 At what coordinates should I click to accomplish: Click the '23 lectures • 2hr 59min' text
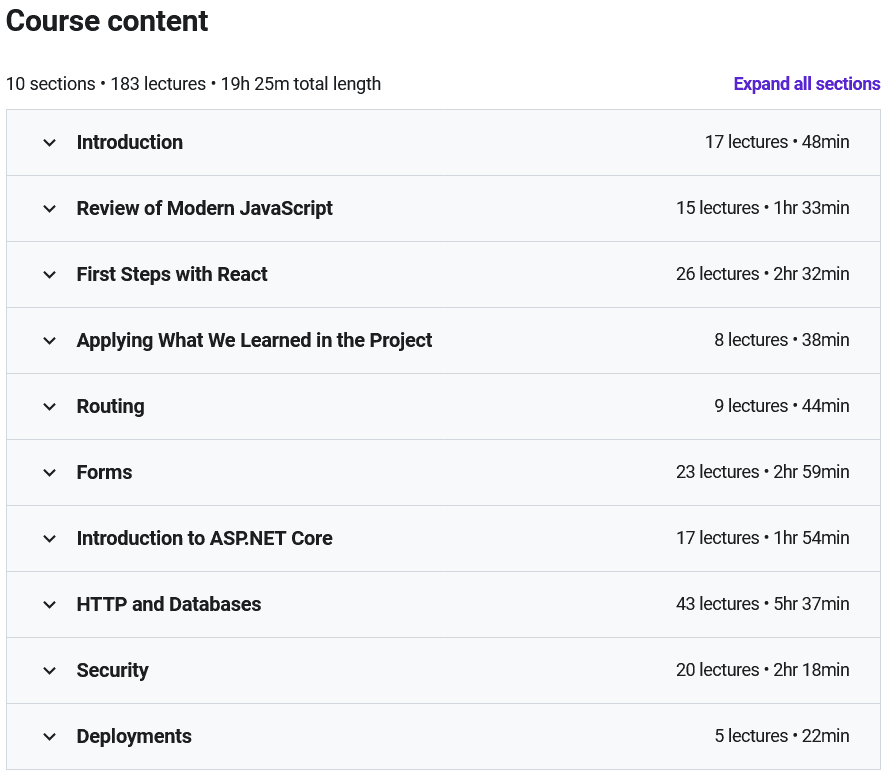(x=763, y=472)
